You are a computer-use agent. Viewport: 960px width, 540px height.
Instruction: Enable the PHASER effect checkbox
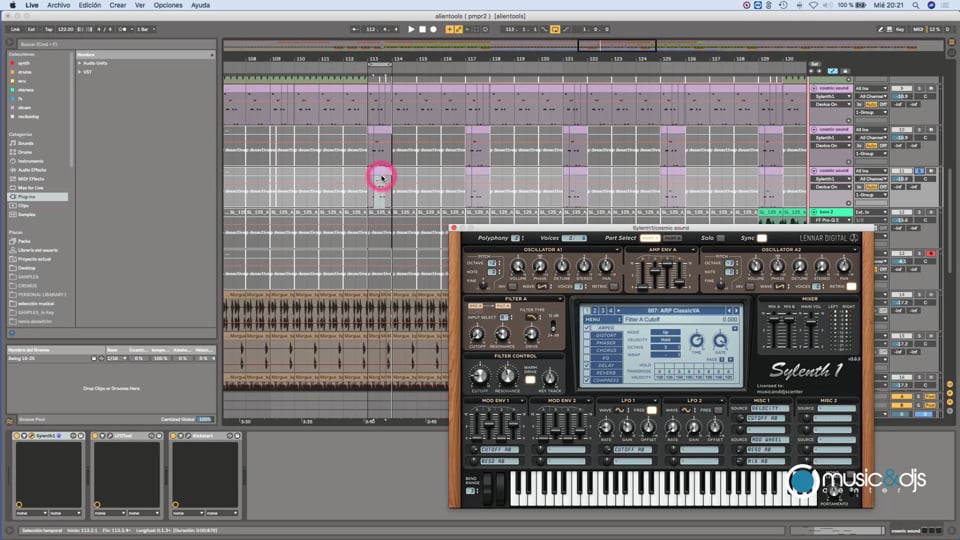588,343
